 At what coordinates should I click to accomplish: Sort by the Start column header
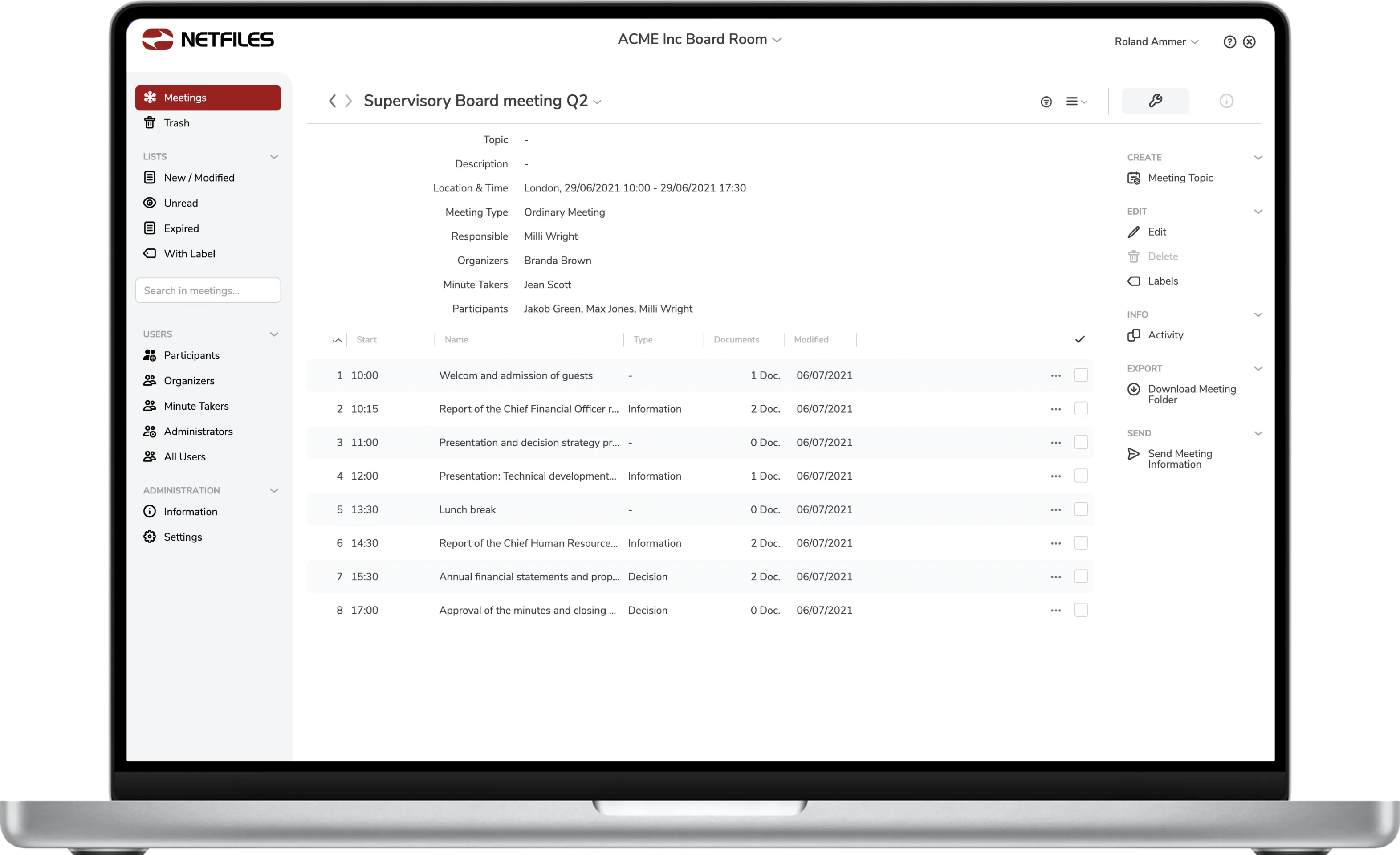click(x=366, y=339)
